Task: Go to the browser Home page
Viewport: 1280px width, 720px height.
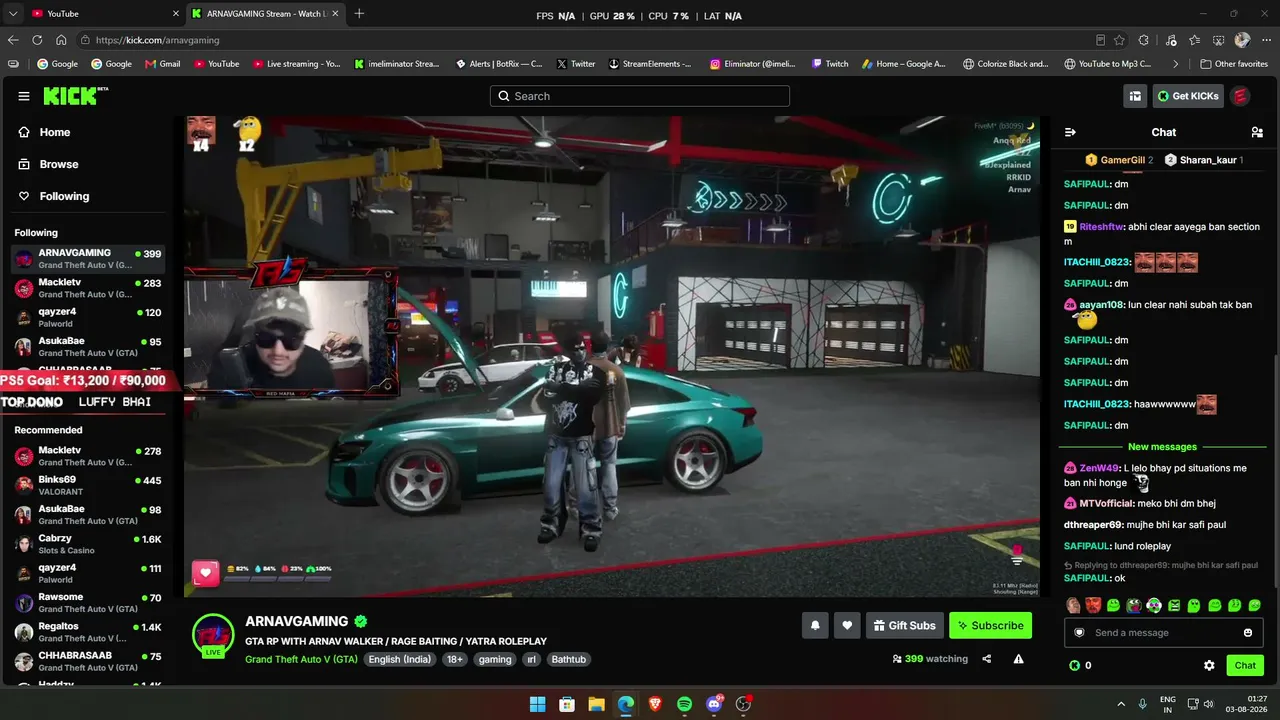Action: 61,40
